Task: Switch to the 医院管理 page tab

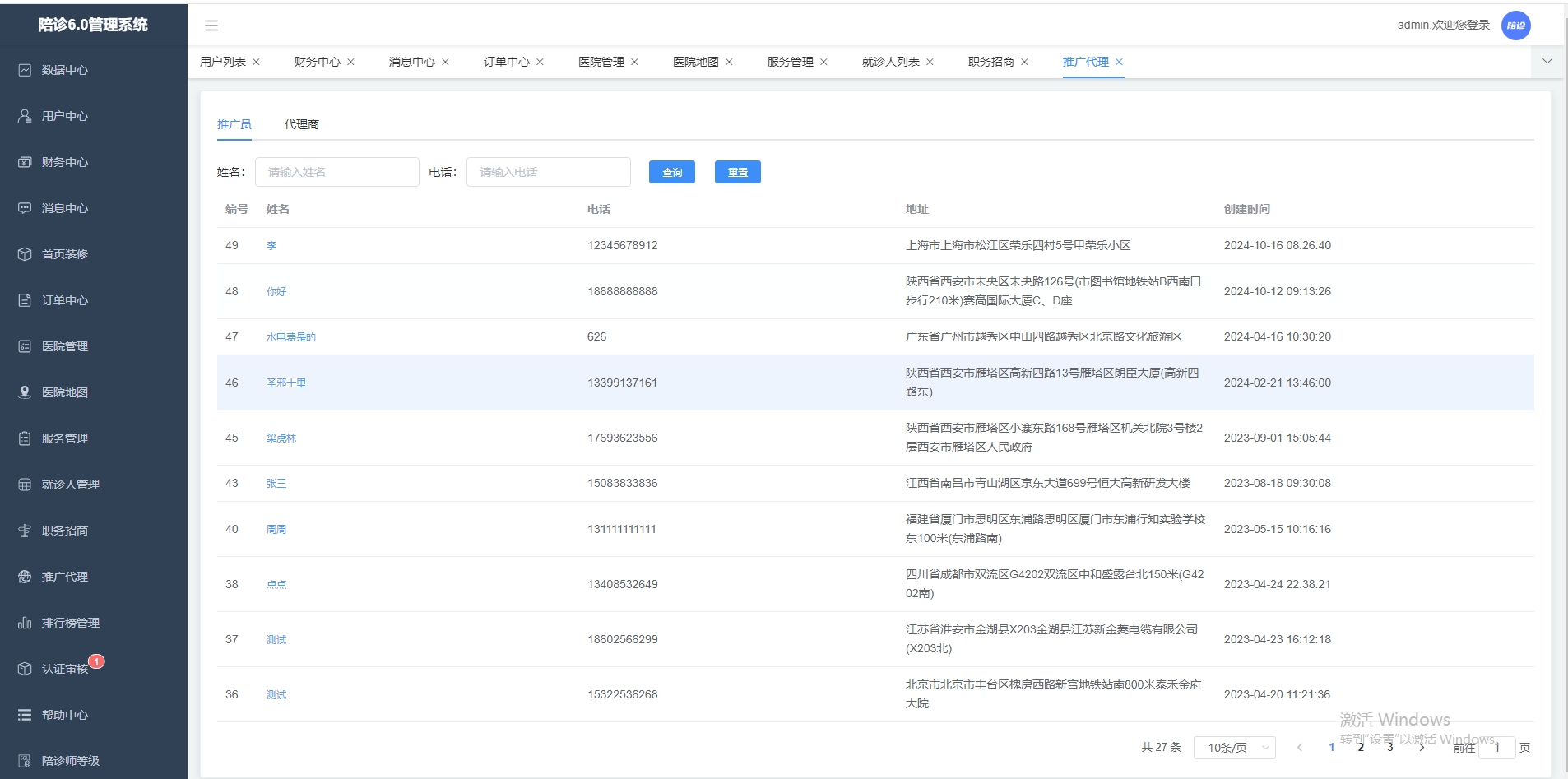Action: coord(601,62)
